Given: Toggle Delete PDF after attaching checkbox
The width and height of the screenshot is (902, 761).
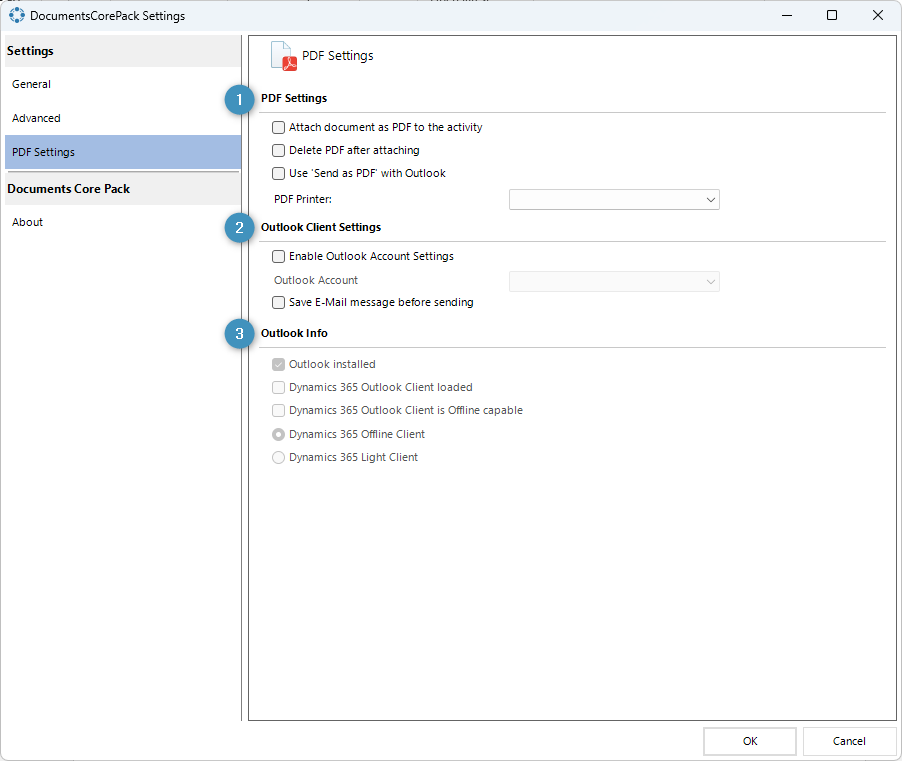Looking at the screenshot, I should 278,150.
